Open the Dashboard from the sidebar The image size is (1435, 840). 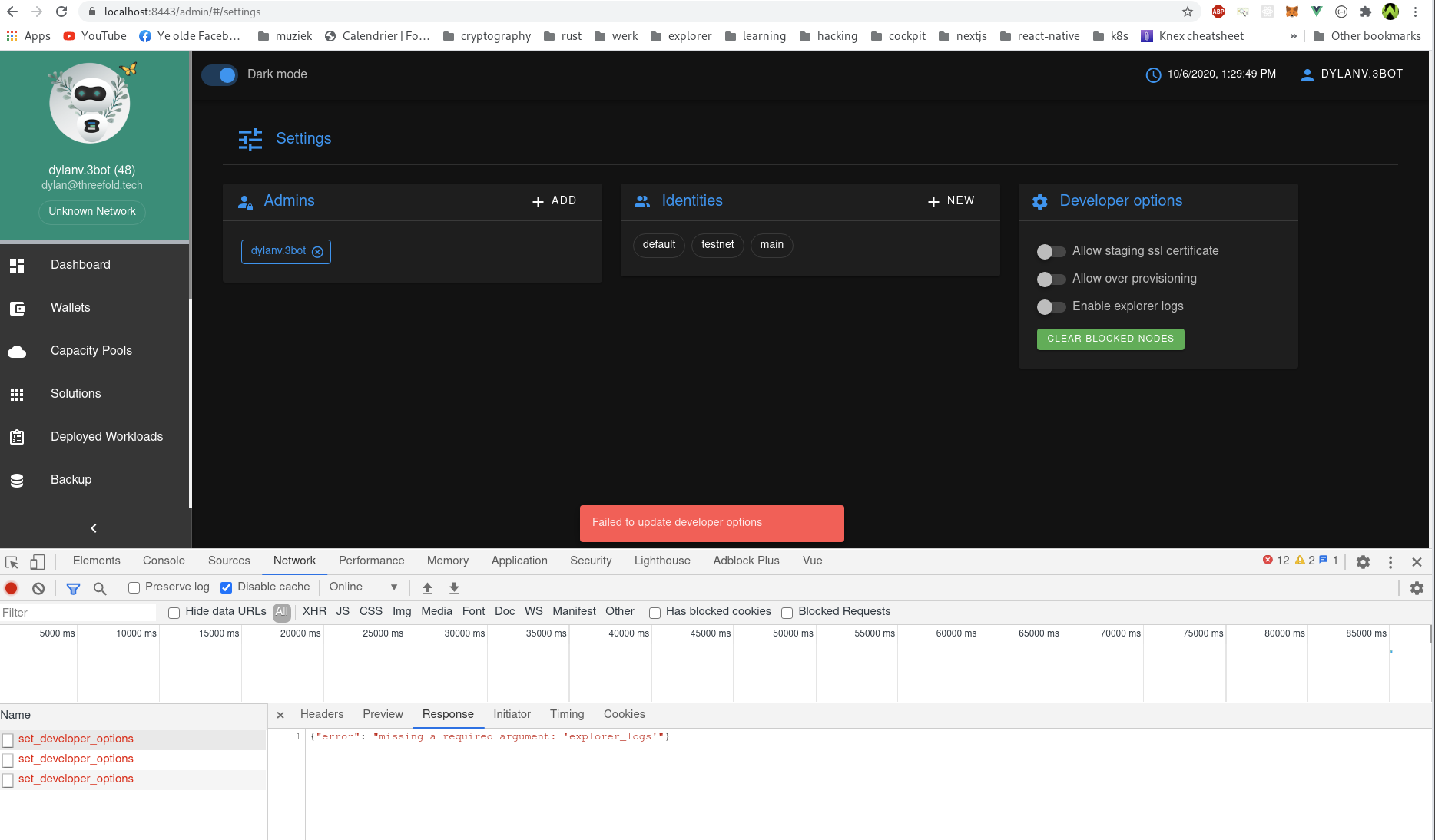tap(80, 264)
